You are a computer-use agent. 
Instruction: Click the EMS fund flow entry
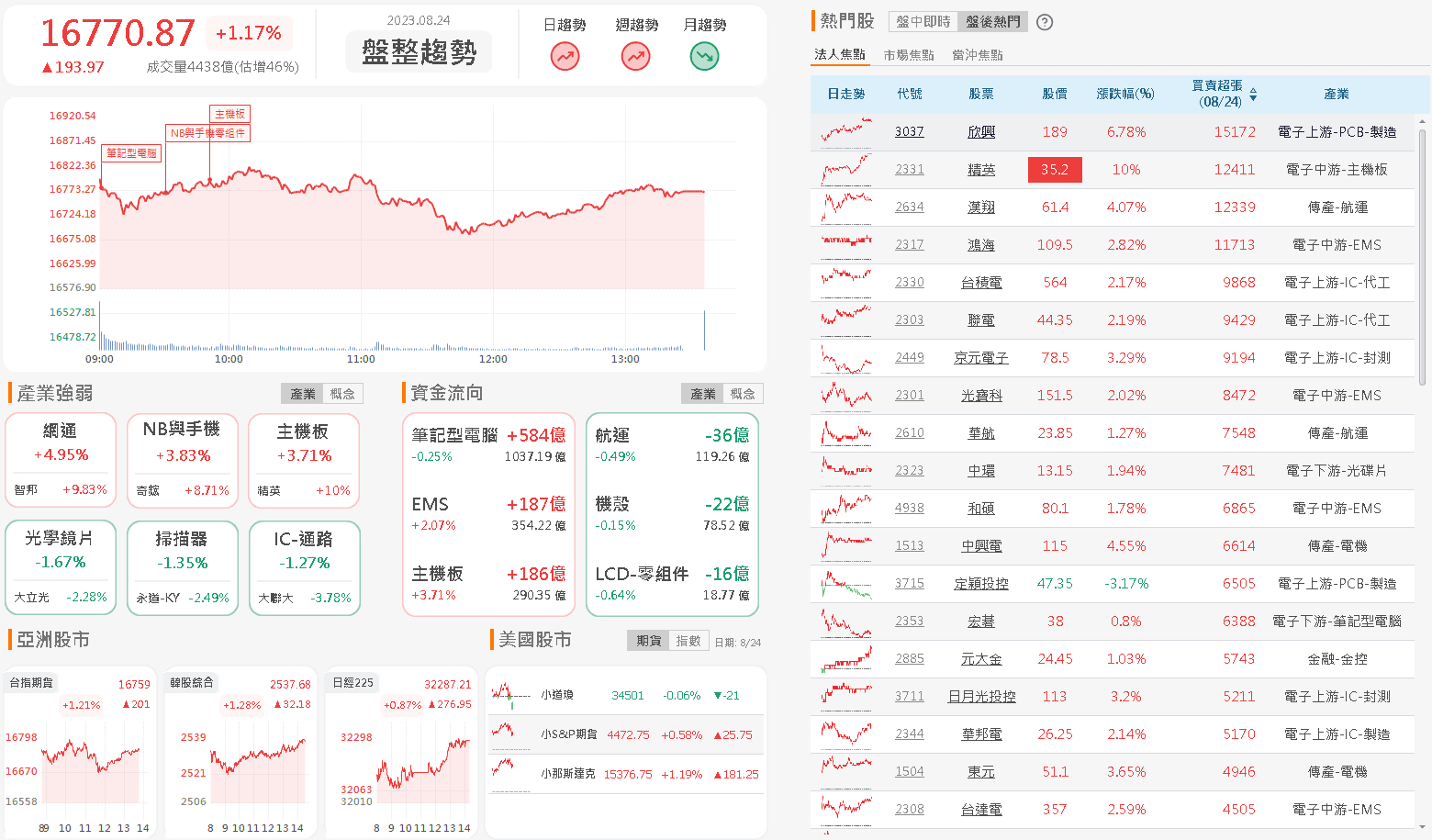488,513
